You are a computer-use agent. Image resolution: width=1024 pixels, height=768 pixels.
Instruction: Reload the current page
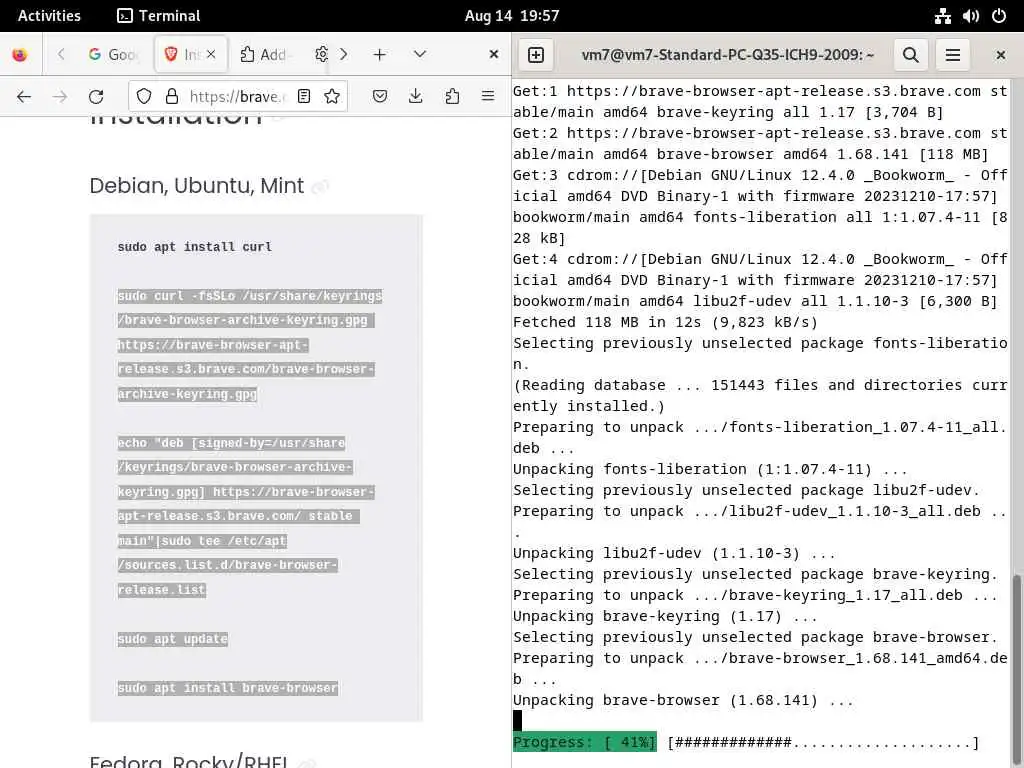(96, 97)
